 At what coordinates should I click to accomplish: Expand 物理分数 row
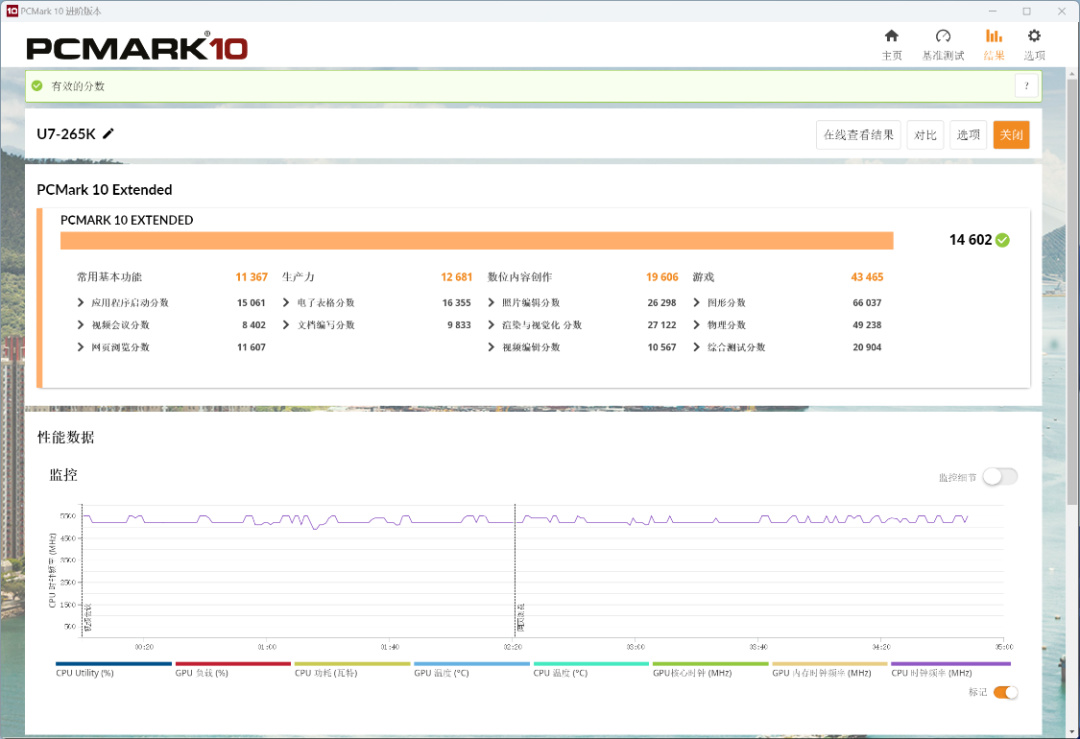[x=696, y=324]
